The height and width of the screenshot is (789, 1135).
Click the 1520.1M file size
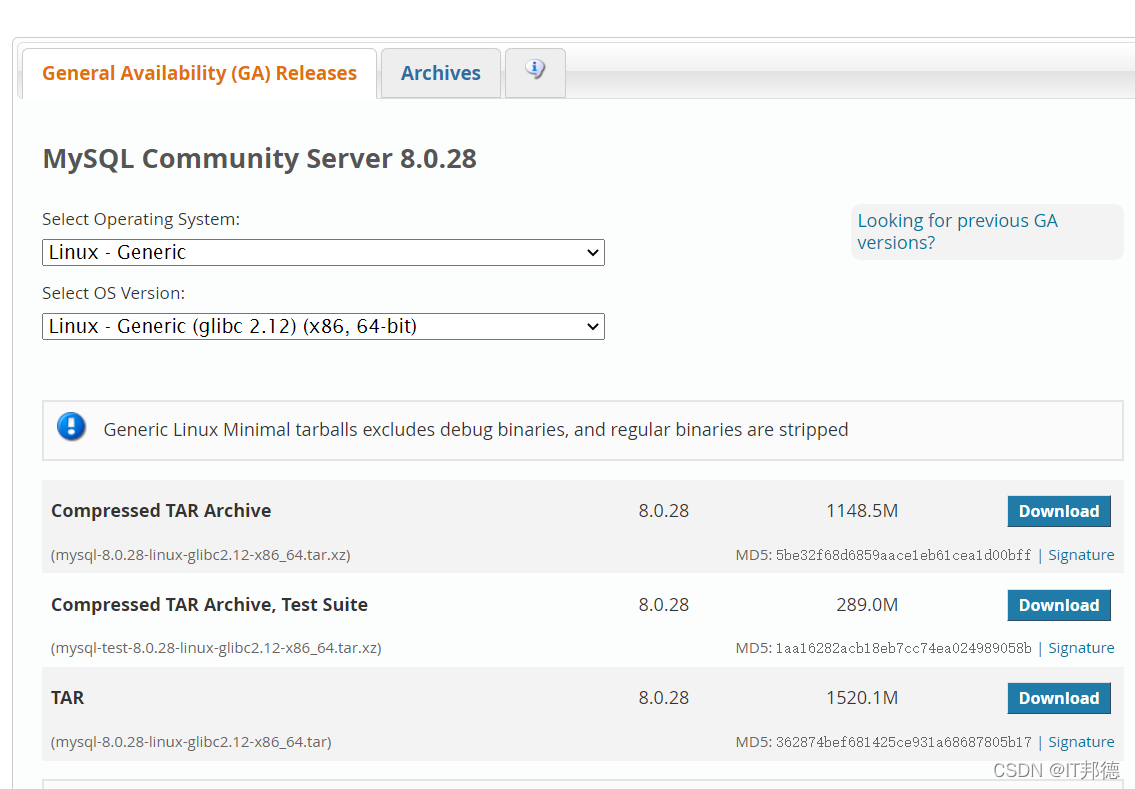point(862,698)
